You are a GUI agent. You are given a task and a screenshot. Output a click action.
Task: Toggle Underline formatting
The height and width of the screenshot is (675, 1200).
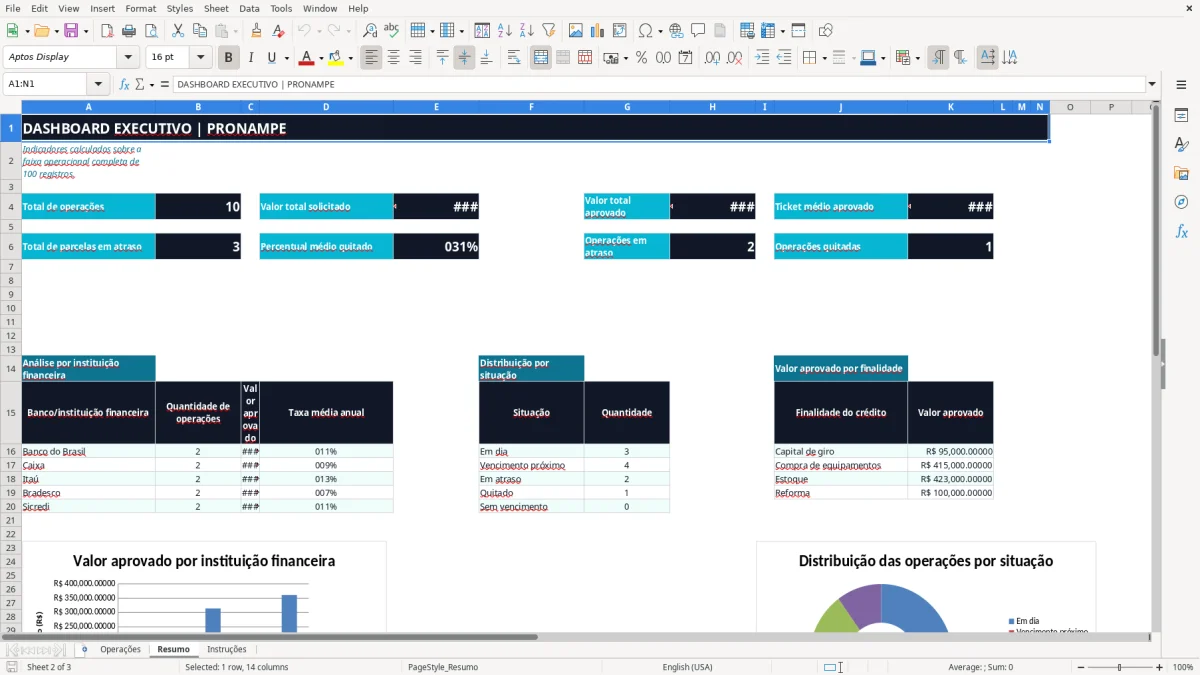coord(272,58)
